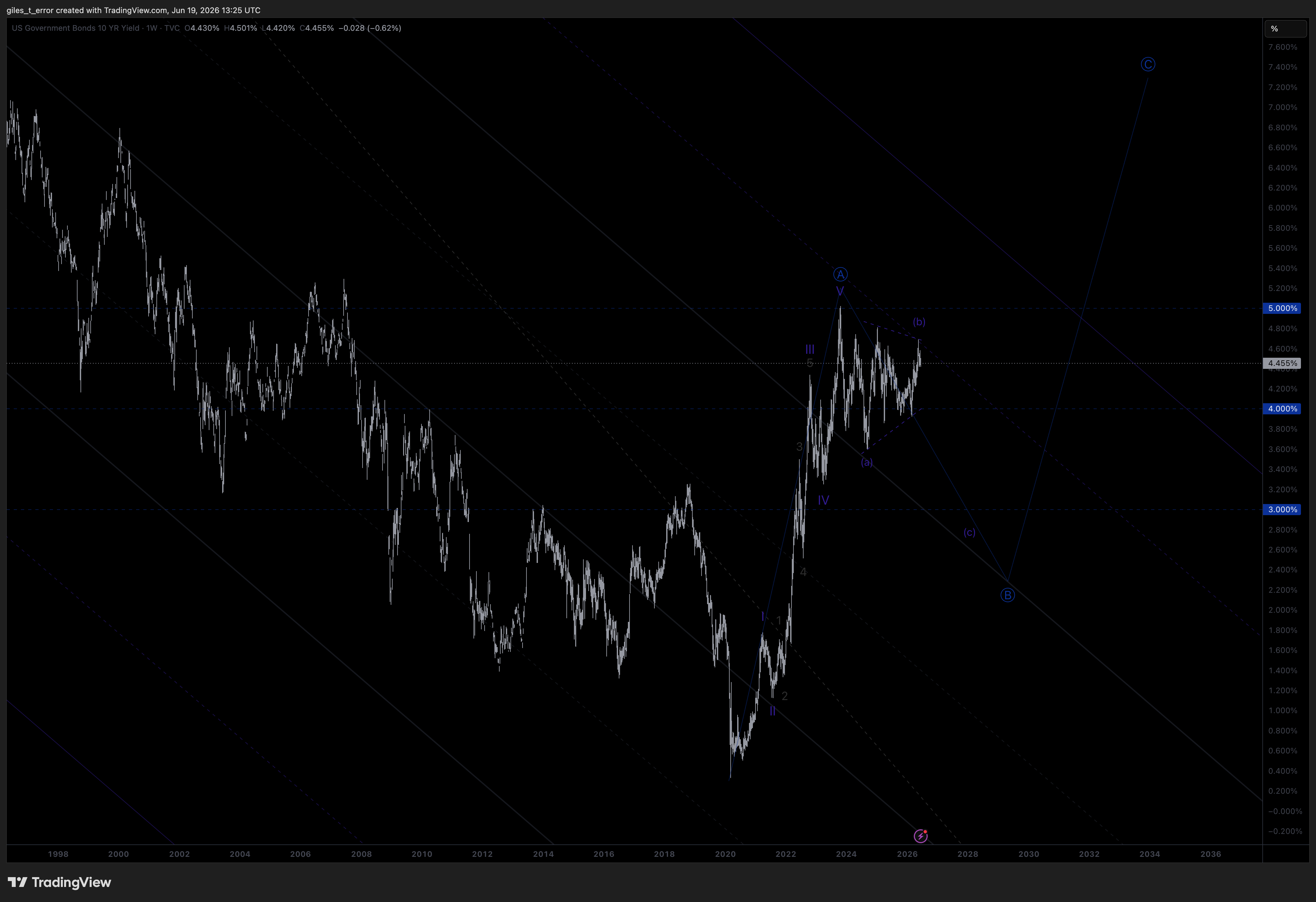Click the 2014 year label on time axis
Screen dimensions: 1316x902
pyautogui.click(x=543, y=854)
